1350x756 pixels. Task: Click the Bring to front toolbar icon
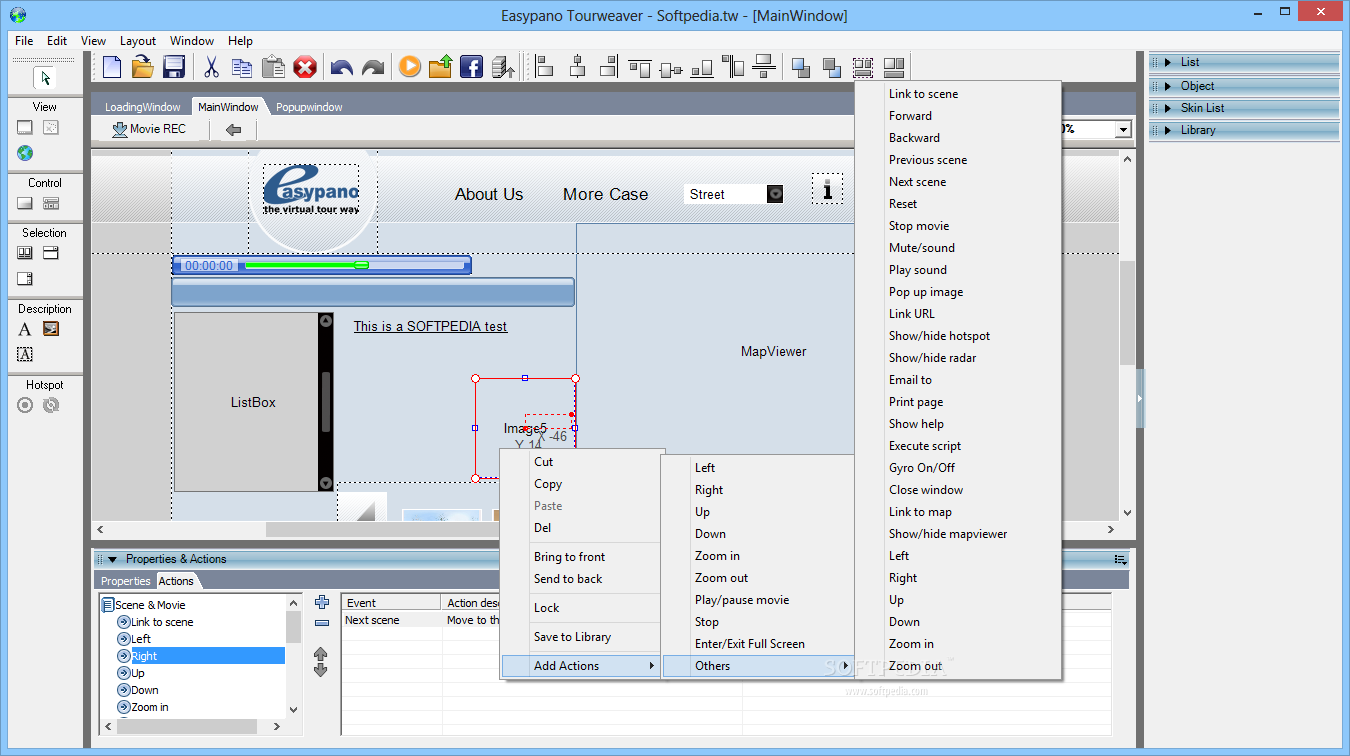801,67
